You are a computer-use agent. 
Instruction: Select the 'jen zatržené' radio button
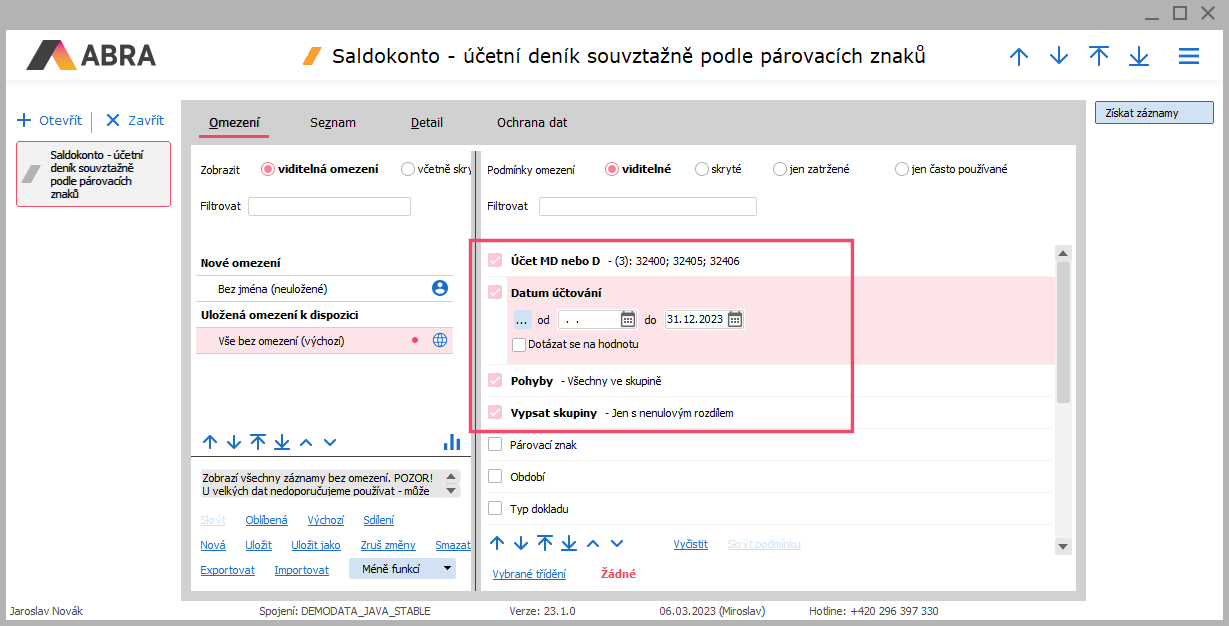tap(780, 170)
